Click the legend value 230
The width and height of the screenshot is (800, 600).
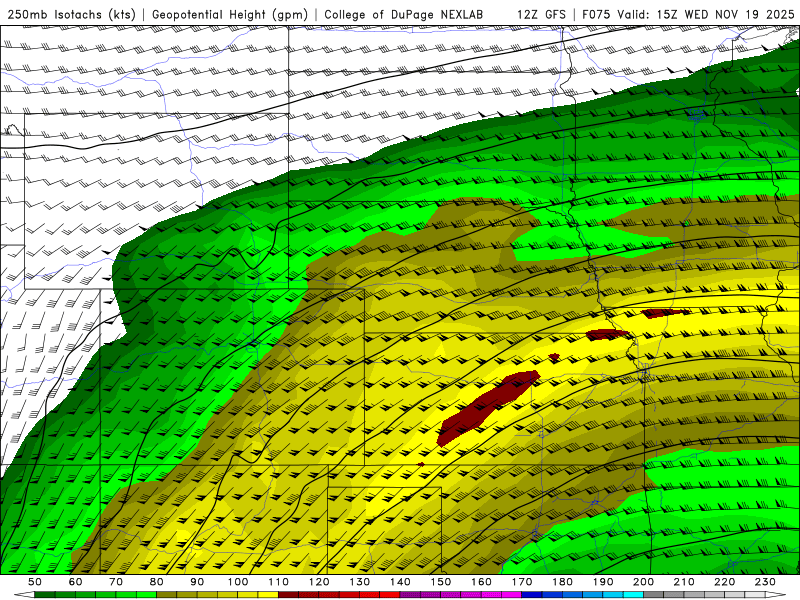pyautogui.click(x=765, y=582)
